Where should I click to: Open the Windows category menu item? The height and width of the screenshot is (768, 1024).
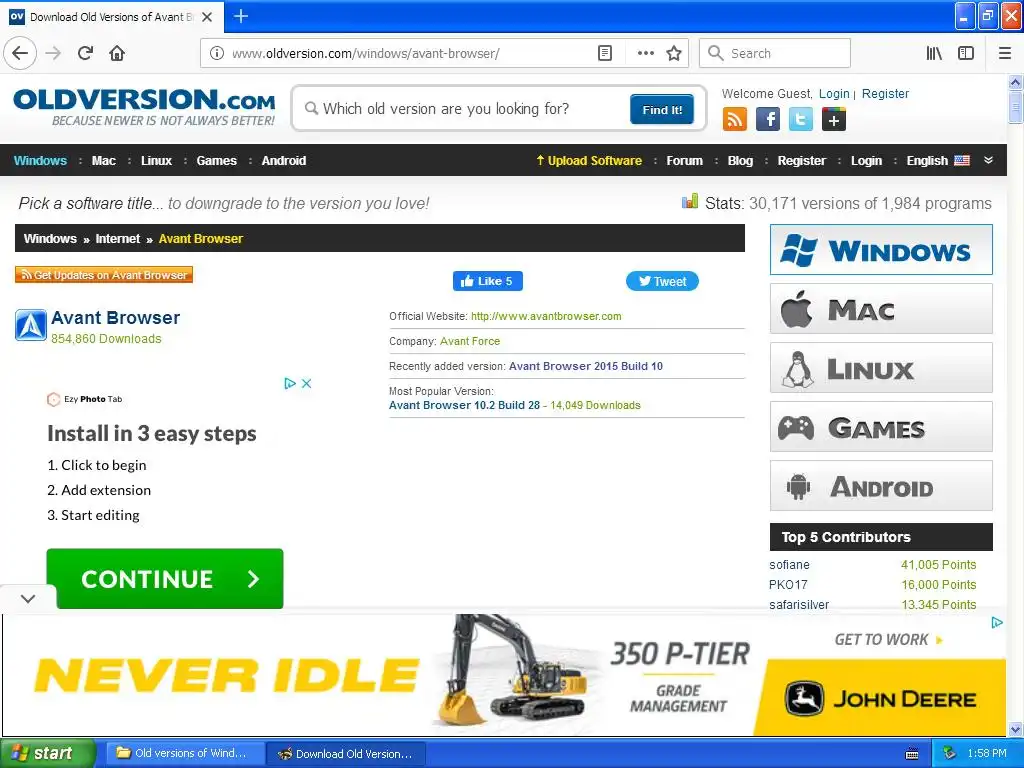(40, 161)
